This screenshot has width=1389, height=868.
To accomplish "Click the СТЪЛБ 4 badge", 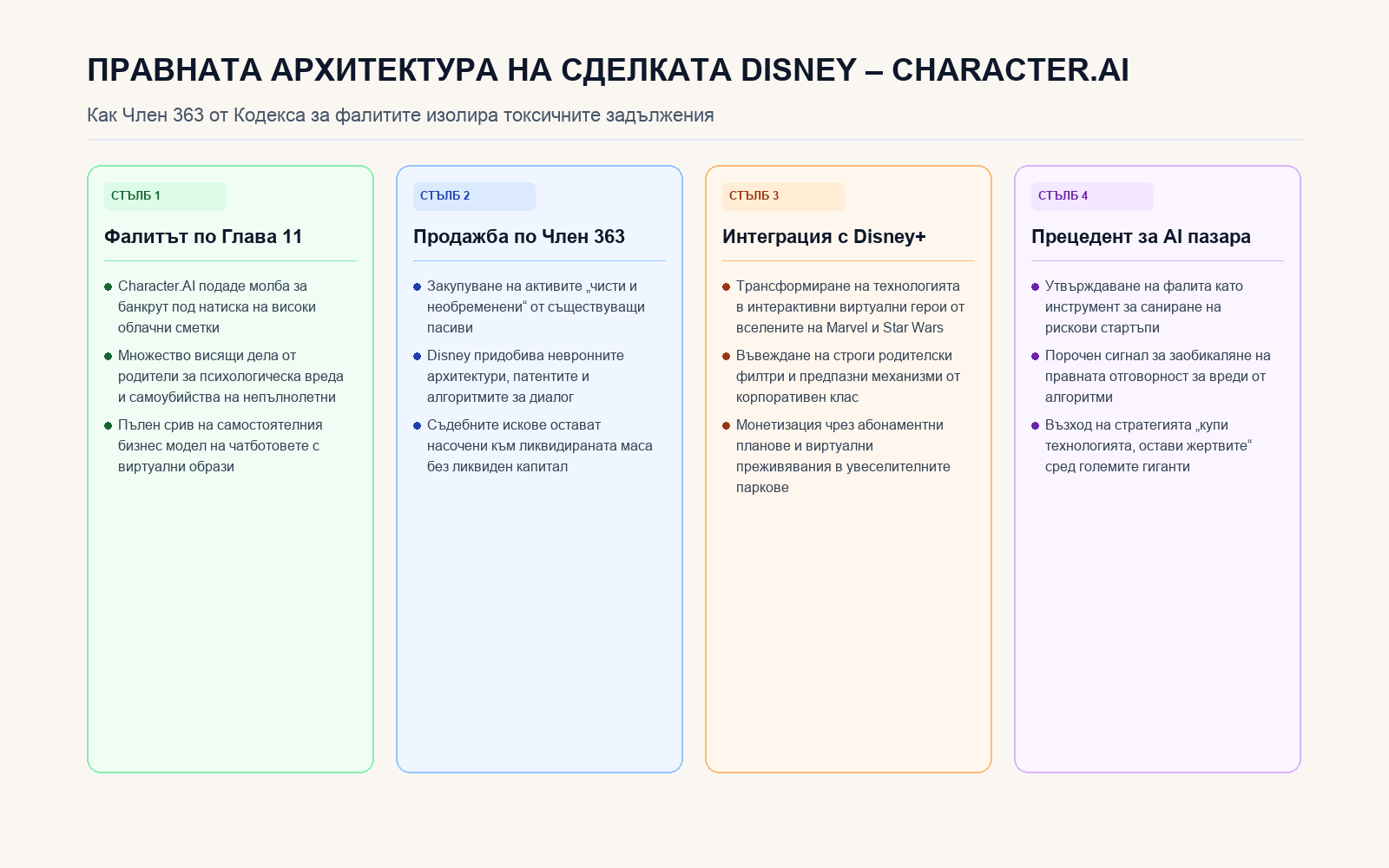I will (1092, 196).
